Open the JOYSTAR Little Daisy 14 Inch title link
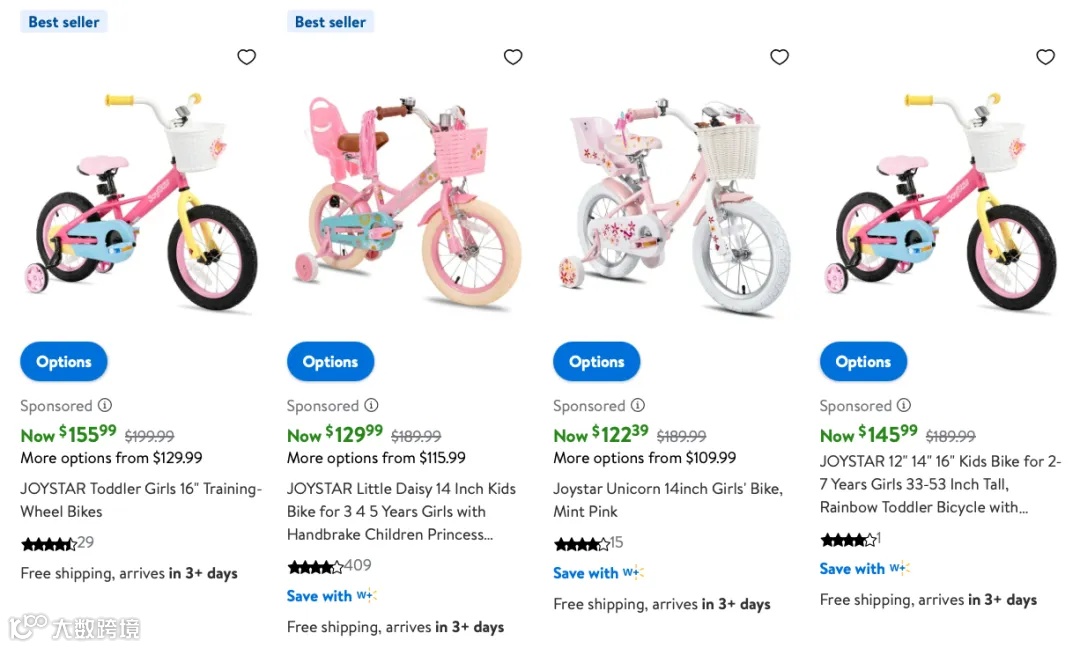 [401, 511]
